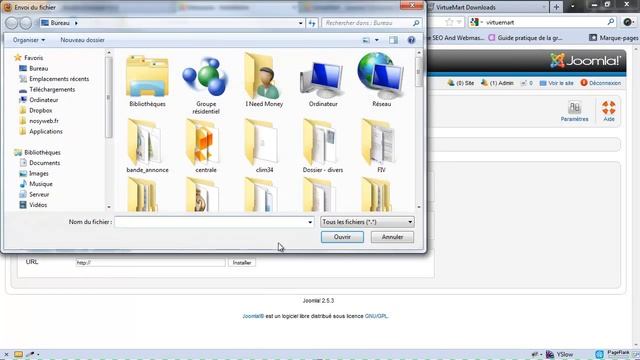The width and height of the screenshot is (640, 360).
Task: Open Dropbox in the sidebar
Action: 40,111
